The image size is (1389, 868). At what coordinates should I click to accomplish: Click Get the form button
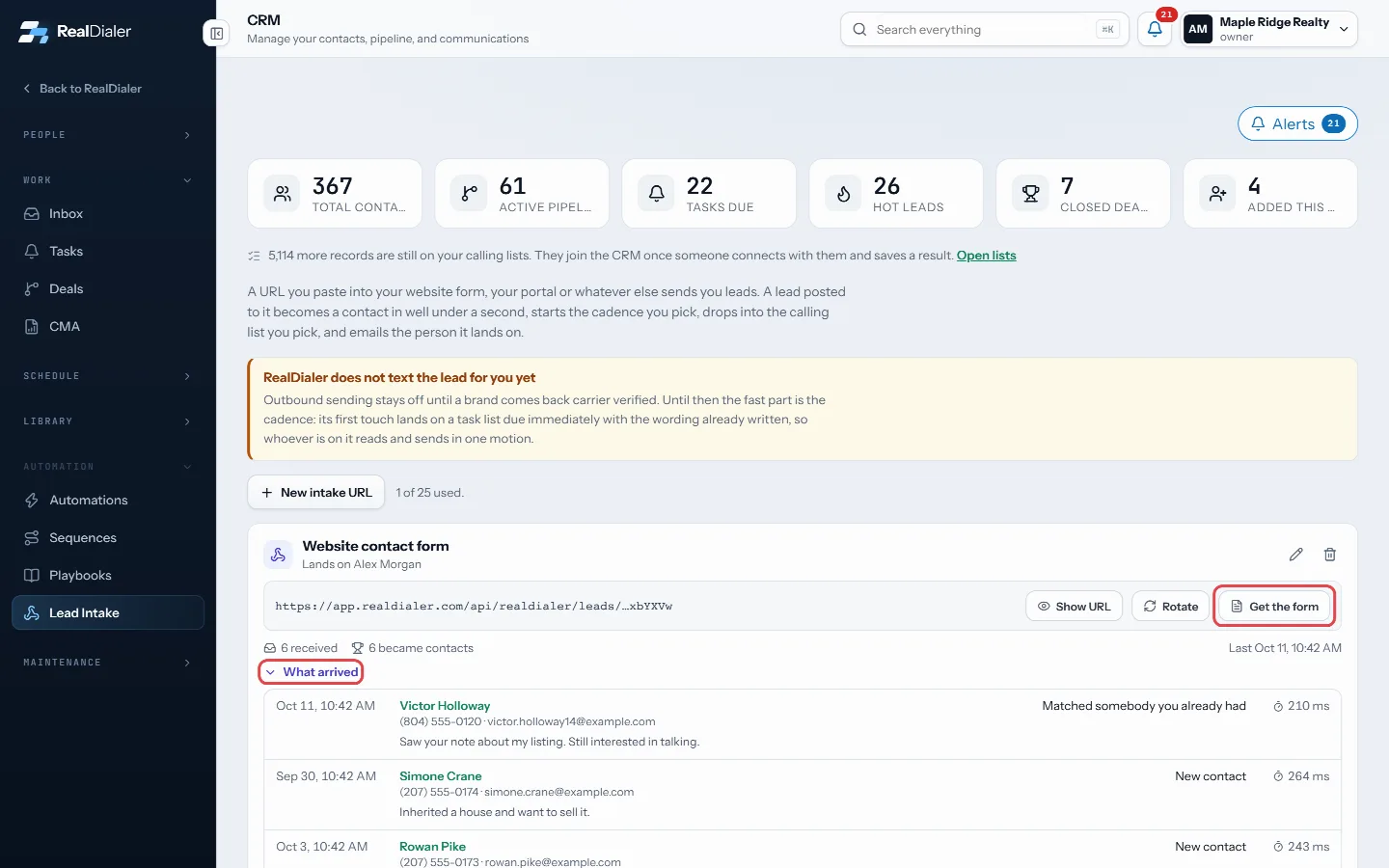click(1274, 607)
